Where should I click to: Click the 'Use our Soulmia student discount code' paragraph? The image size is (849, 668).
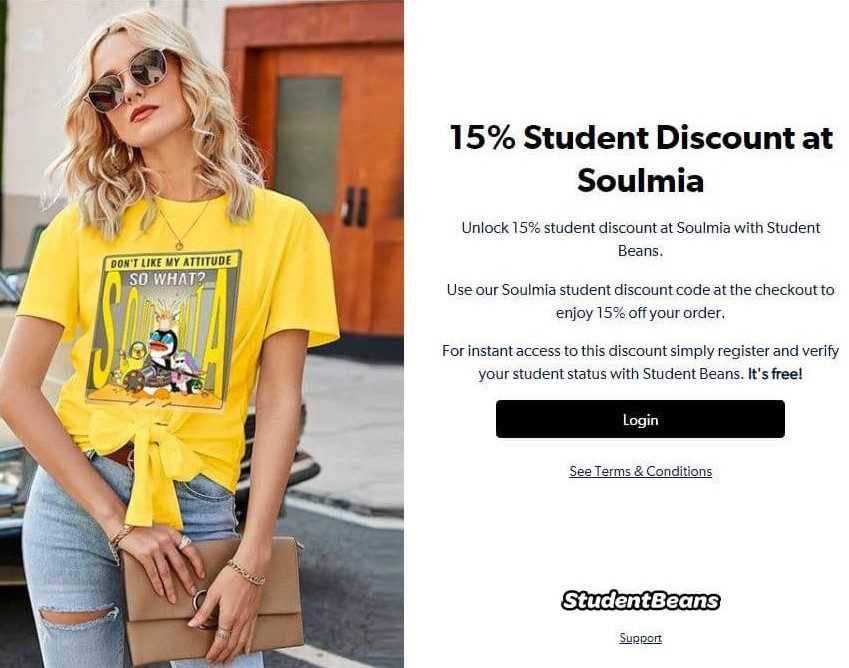pos(641,301)
